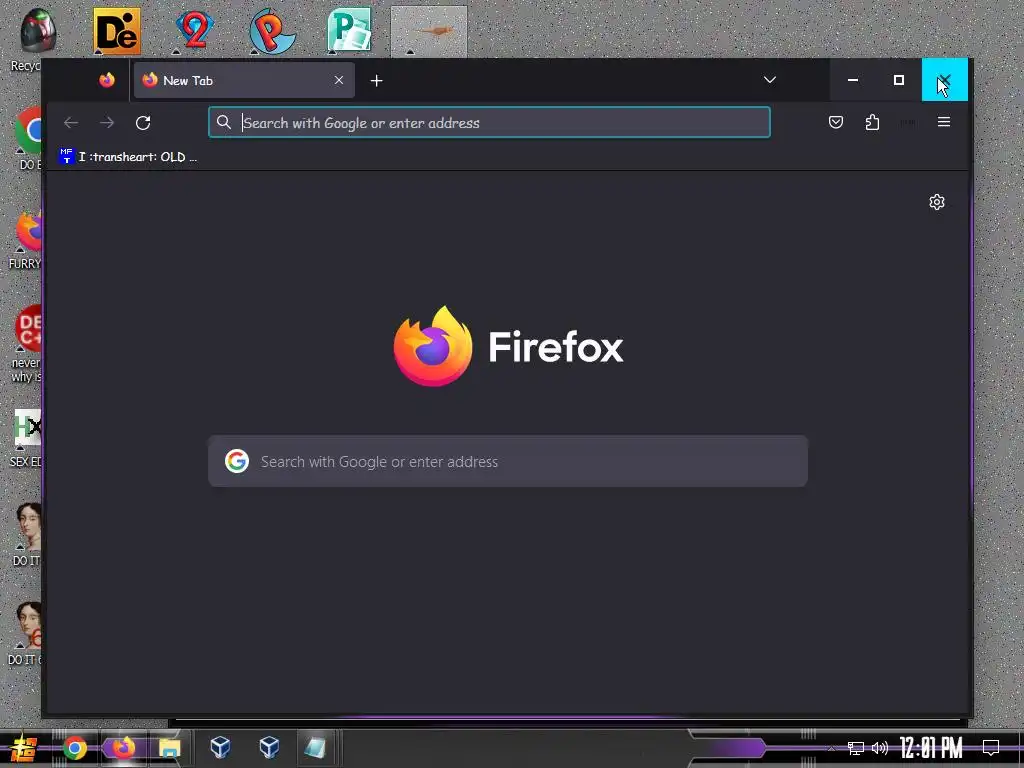
Task: Select the Firefox taskbar button
Action: point(123,748)
